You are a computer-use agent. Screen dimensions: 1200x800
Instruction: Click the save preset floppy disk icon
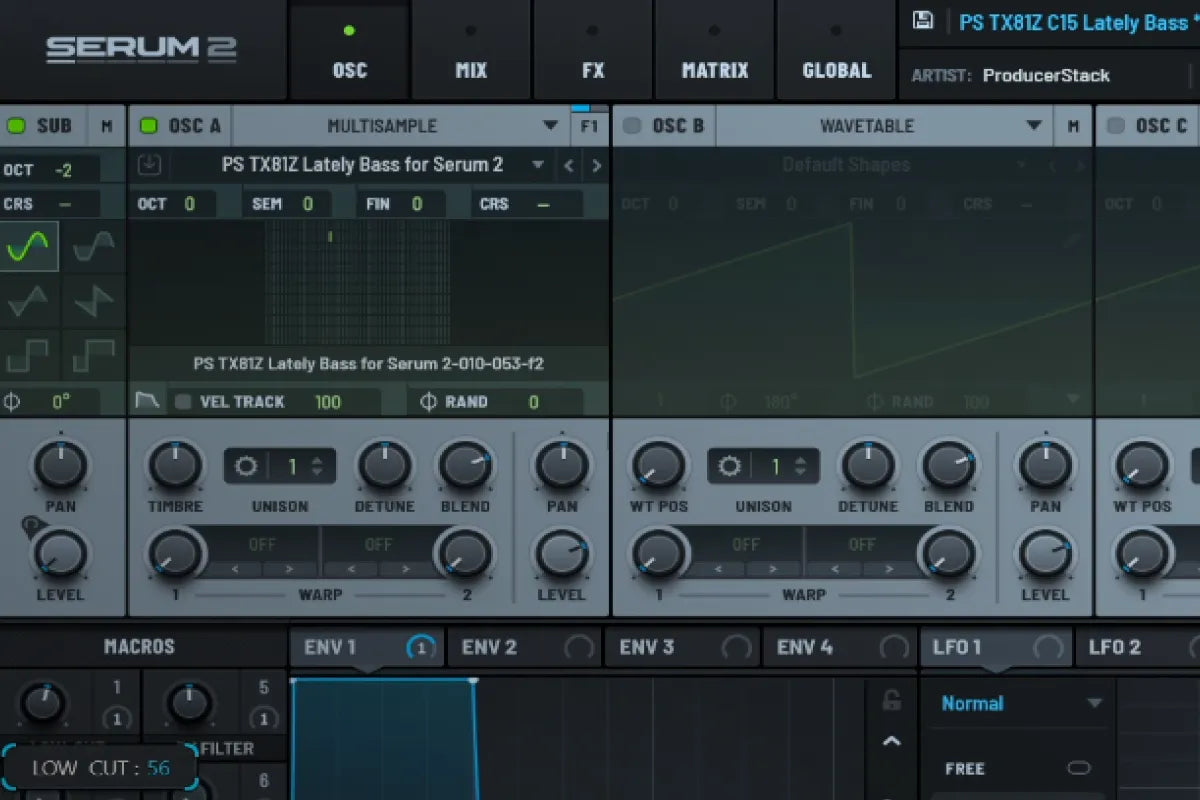[x=923, y=21]
